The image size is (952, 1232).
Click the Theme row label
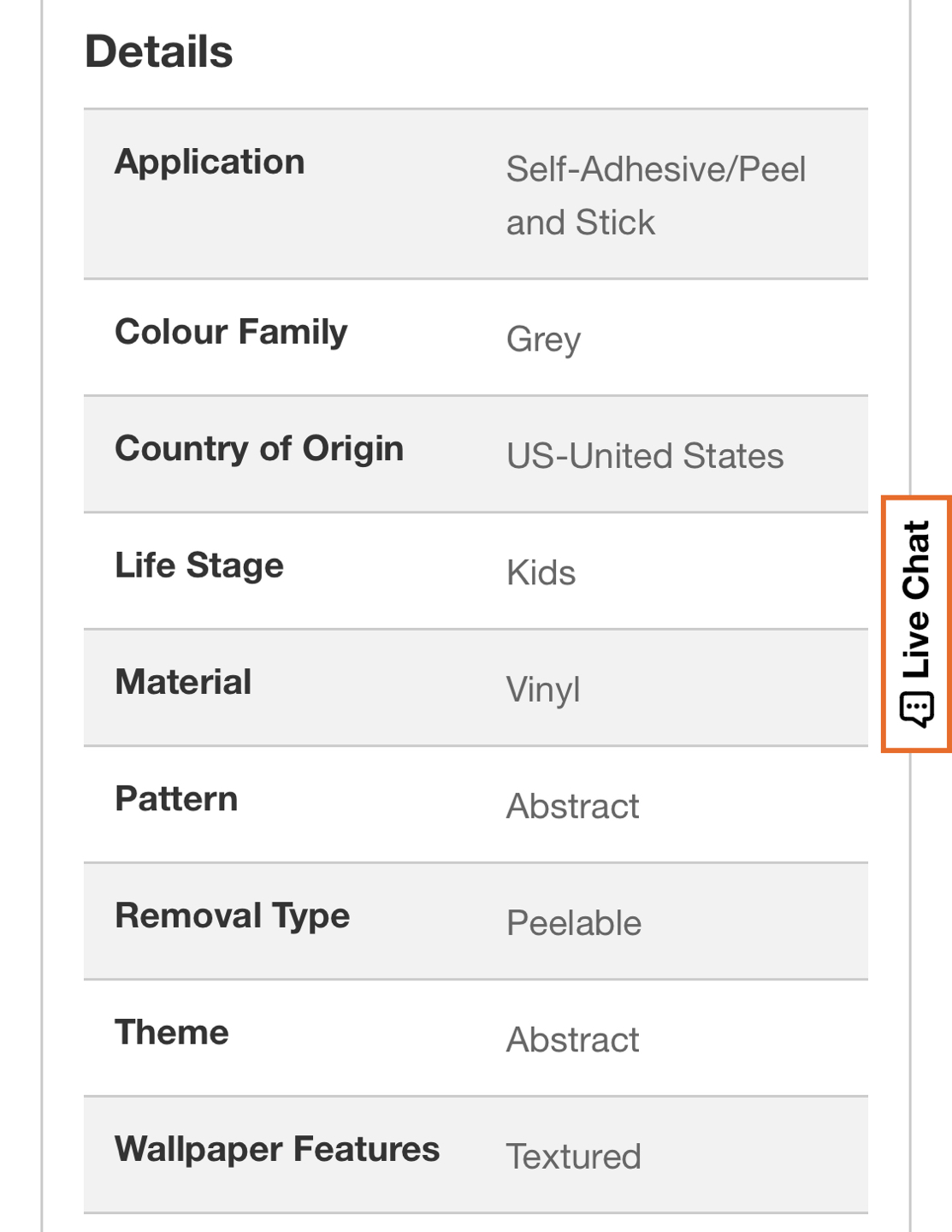[x=172, y=1033]
